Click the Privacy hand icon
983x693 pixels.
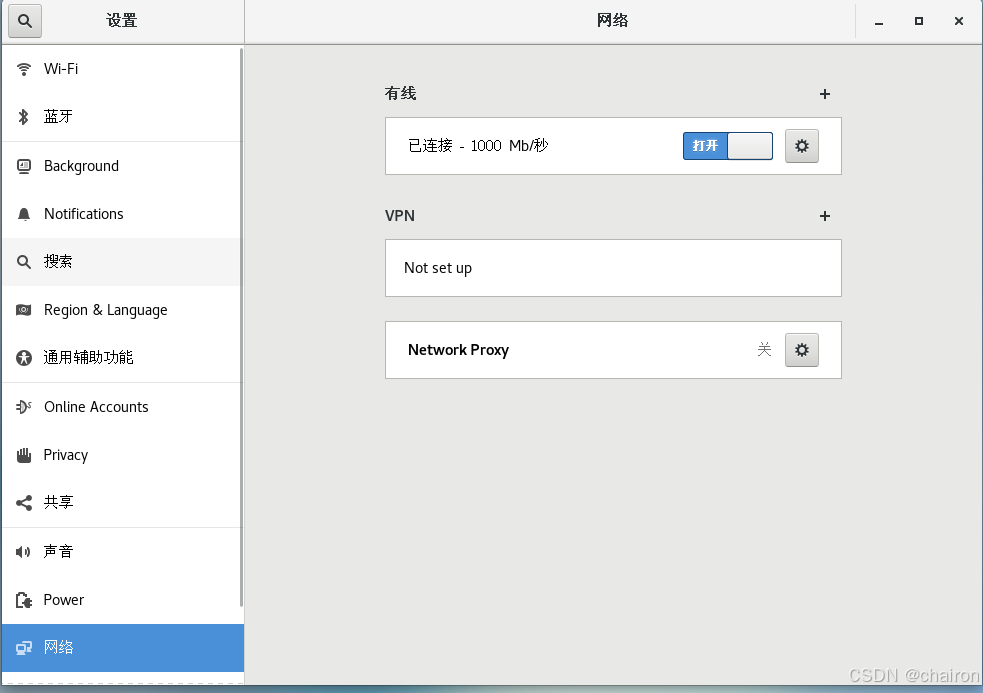(24, 455)
